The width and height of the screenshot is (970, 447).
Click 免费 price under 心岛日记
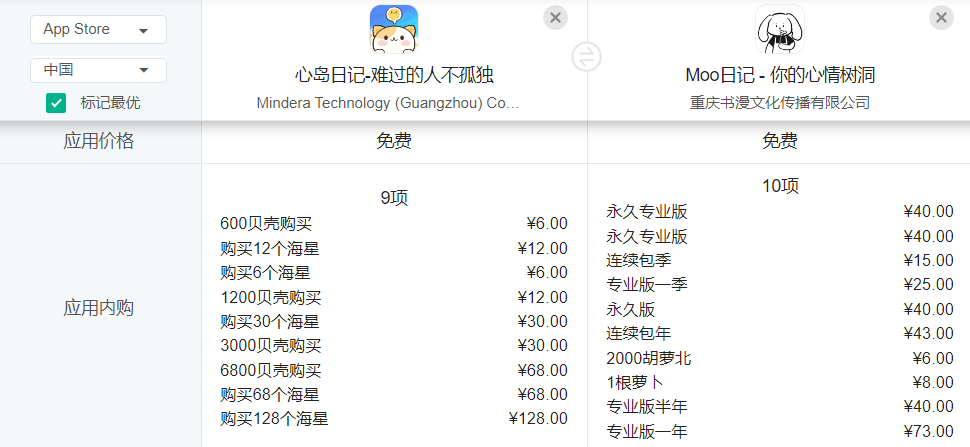point(394,142)
